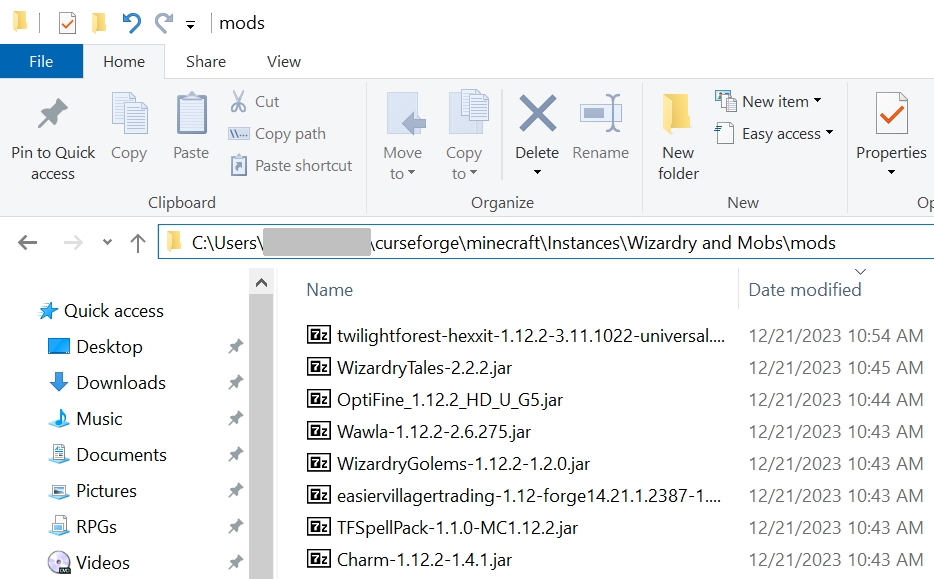Viewport: 934px width, 579px height.
Task: Click the Cut scissors icon
Action: click(239, 101)
